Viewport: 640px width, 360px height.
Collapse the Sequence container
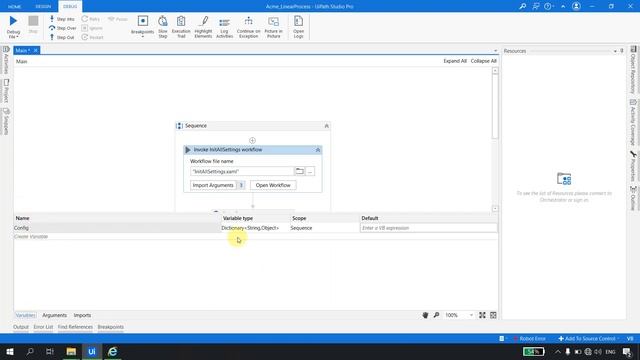point(327,126)
